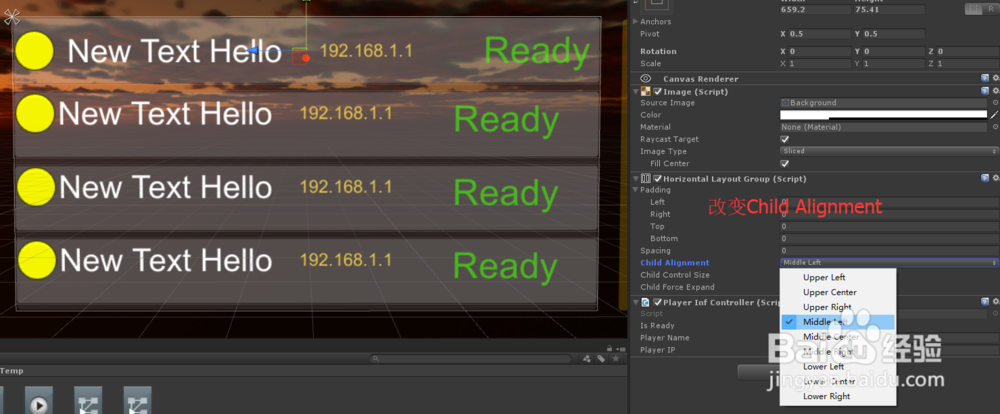Open Image (Script) gear settings menu
1000x414 pixels.
[x=996, y=91]
